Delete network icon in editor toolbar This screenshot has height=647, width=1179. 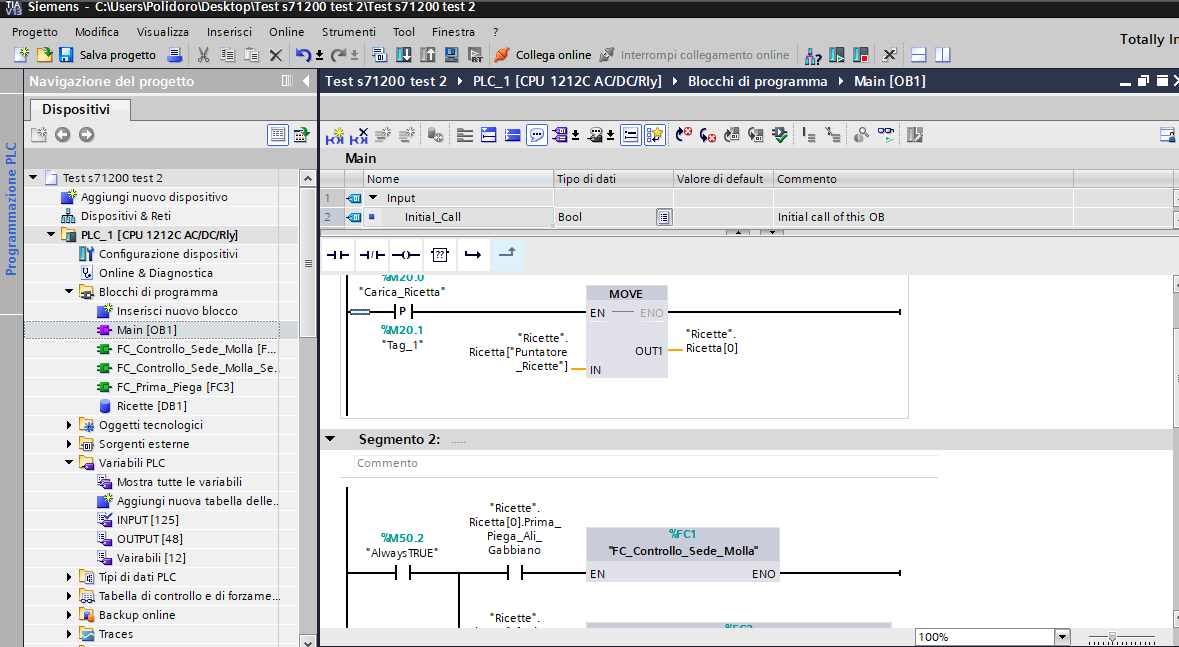click(x=359, y=135)
